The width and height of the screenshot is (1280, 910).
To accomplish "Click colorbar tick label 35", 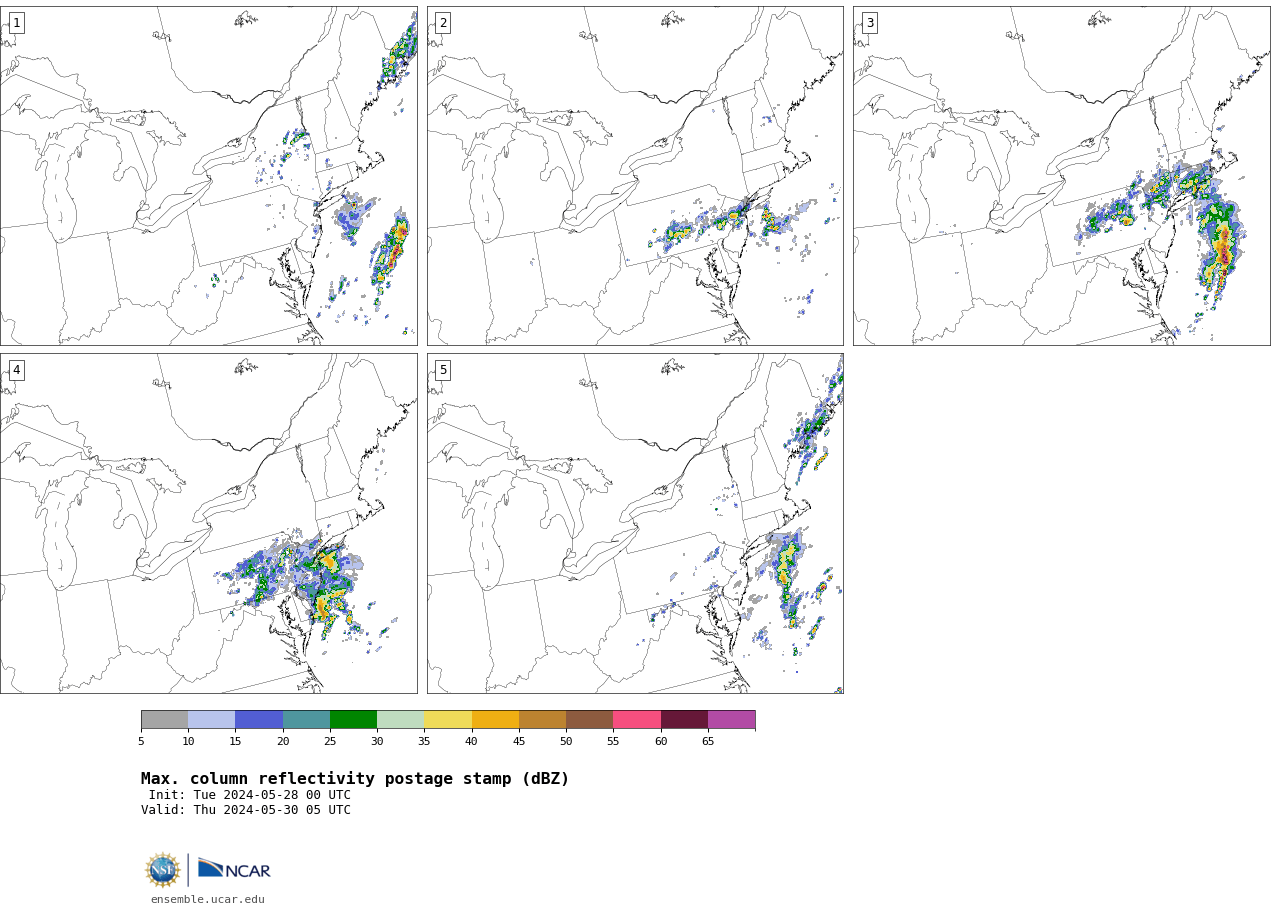I will coord(424,741).
